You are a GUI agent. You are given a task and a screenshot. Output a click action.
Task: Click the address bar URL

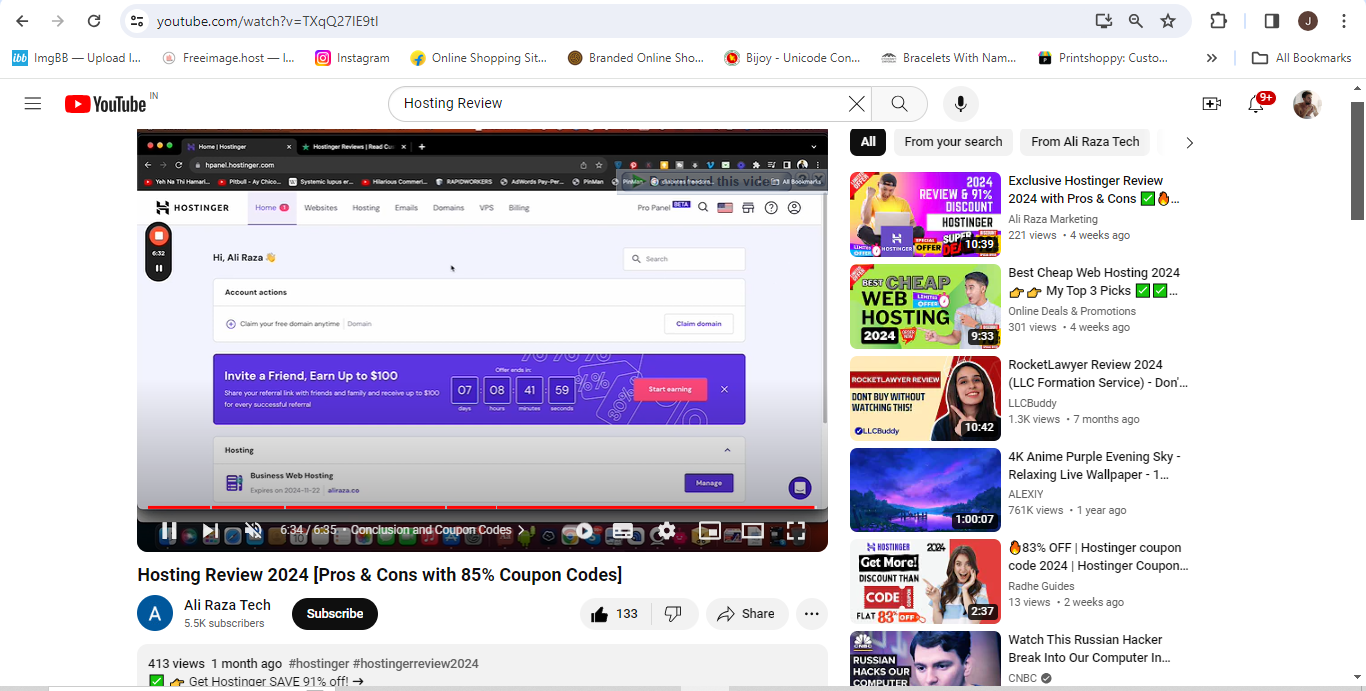[267, 21]
